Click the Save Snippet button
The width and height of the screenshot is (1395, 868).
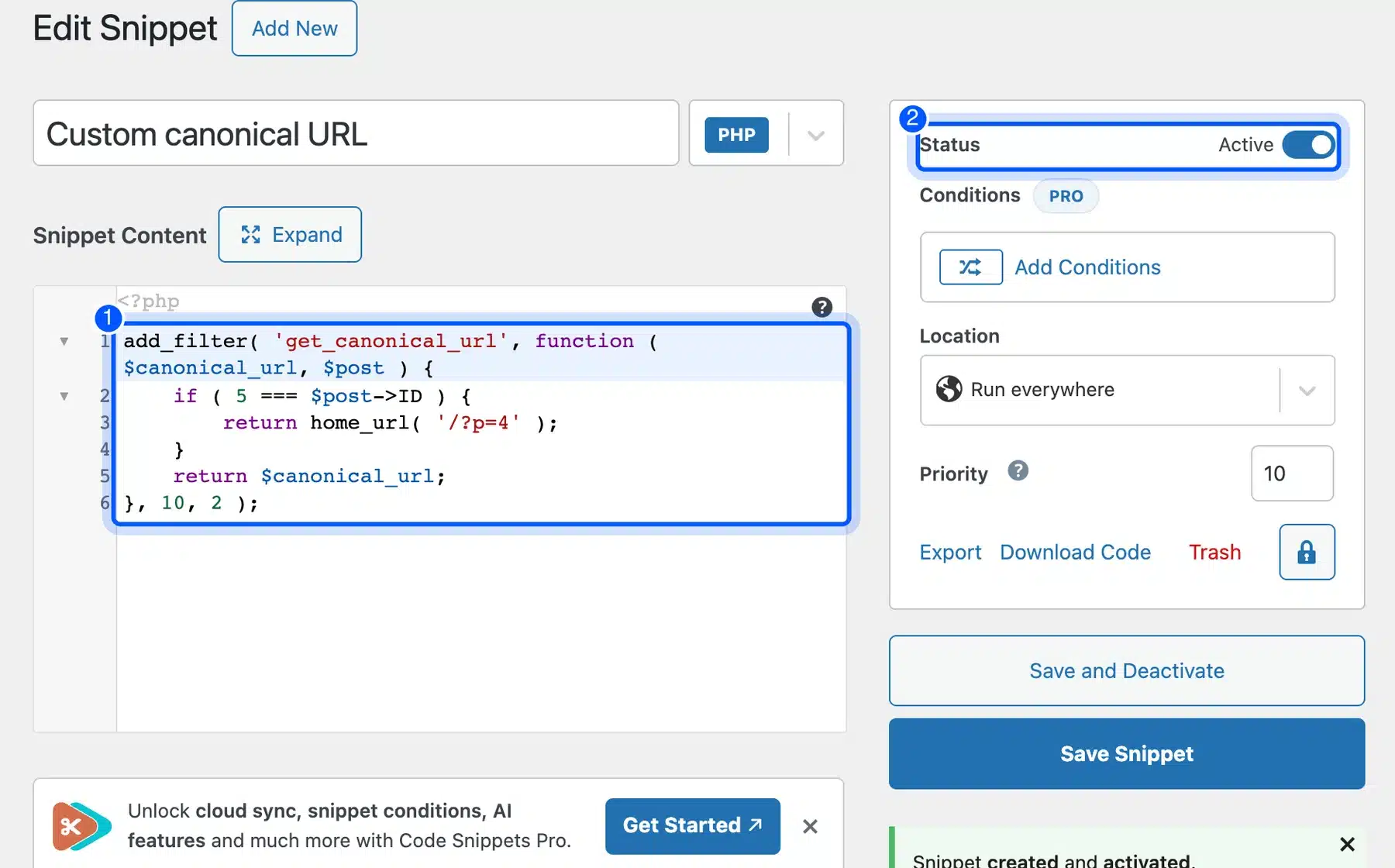pos(1127,754)
